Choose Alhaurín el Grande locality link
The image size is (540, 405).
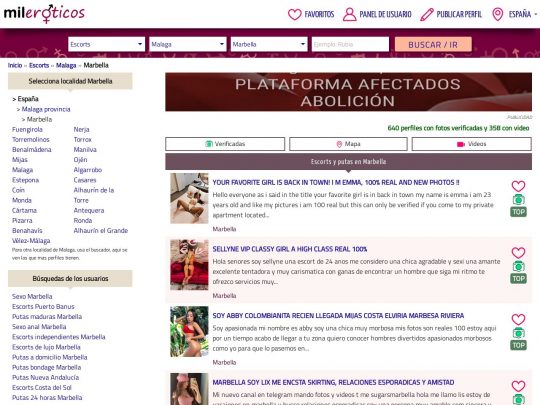pos(101,231)
